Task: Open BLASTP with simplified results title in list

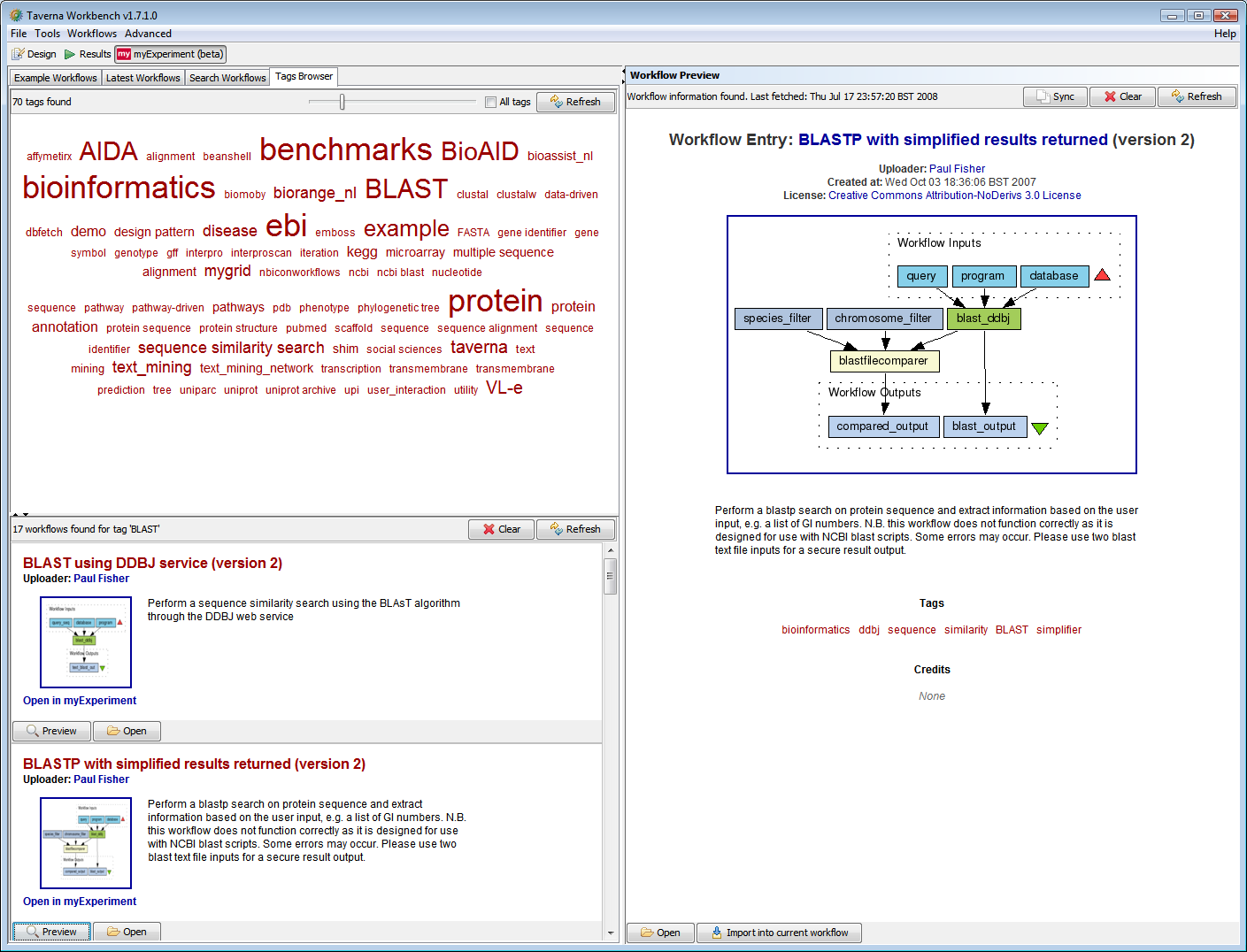Action: coord(194,764)
